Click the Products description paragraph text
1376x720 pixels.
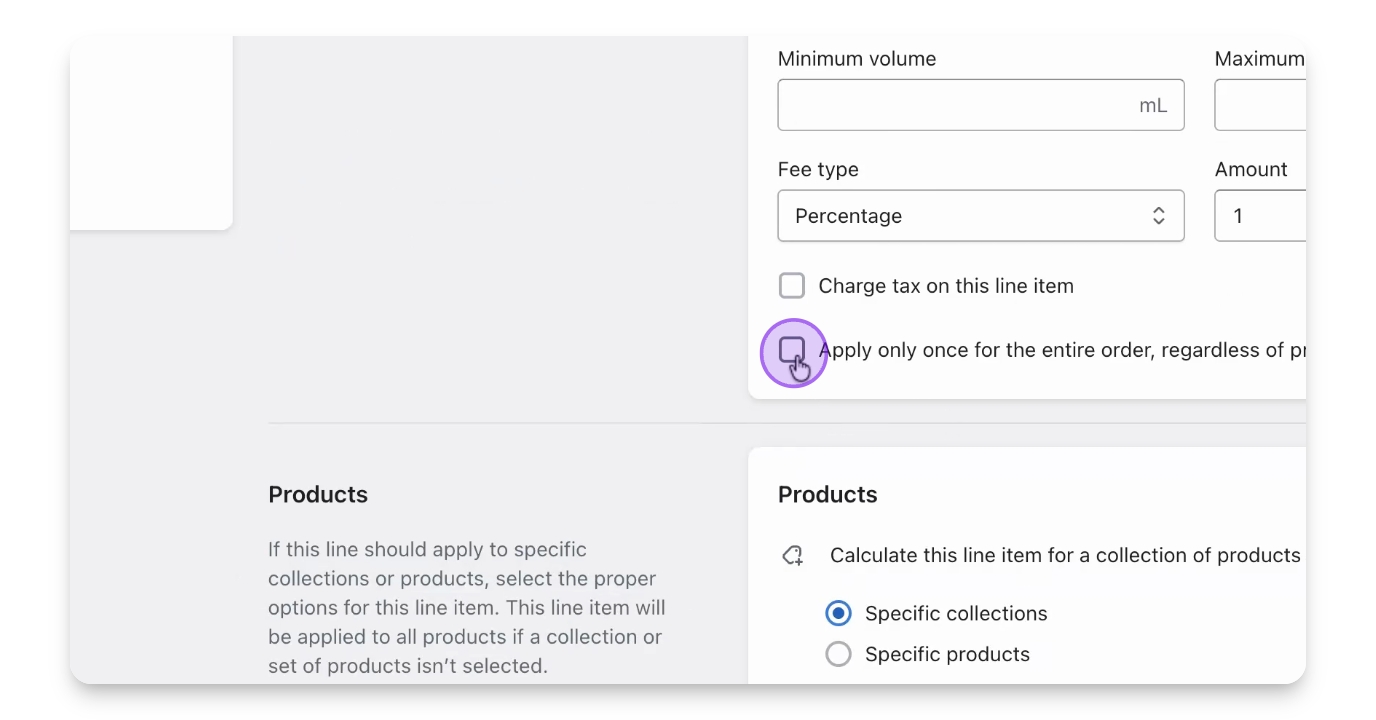point(466,607)
